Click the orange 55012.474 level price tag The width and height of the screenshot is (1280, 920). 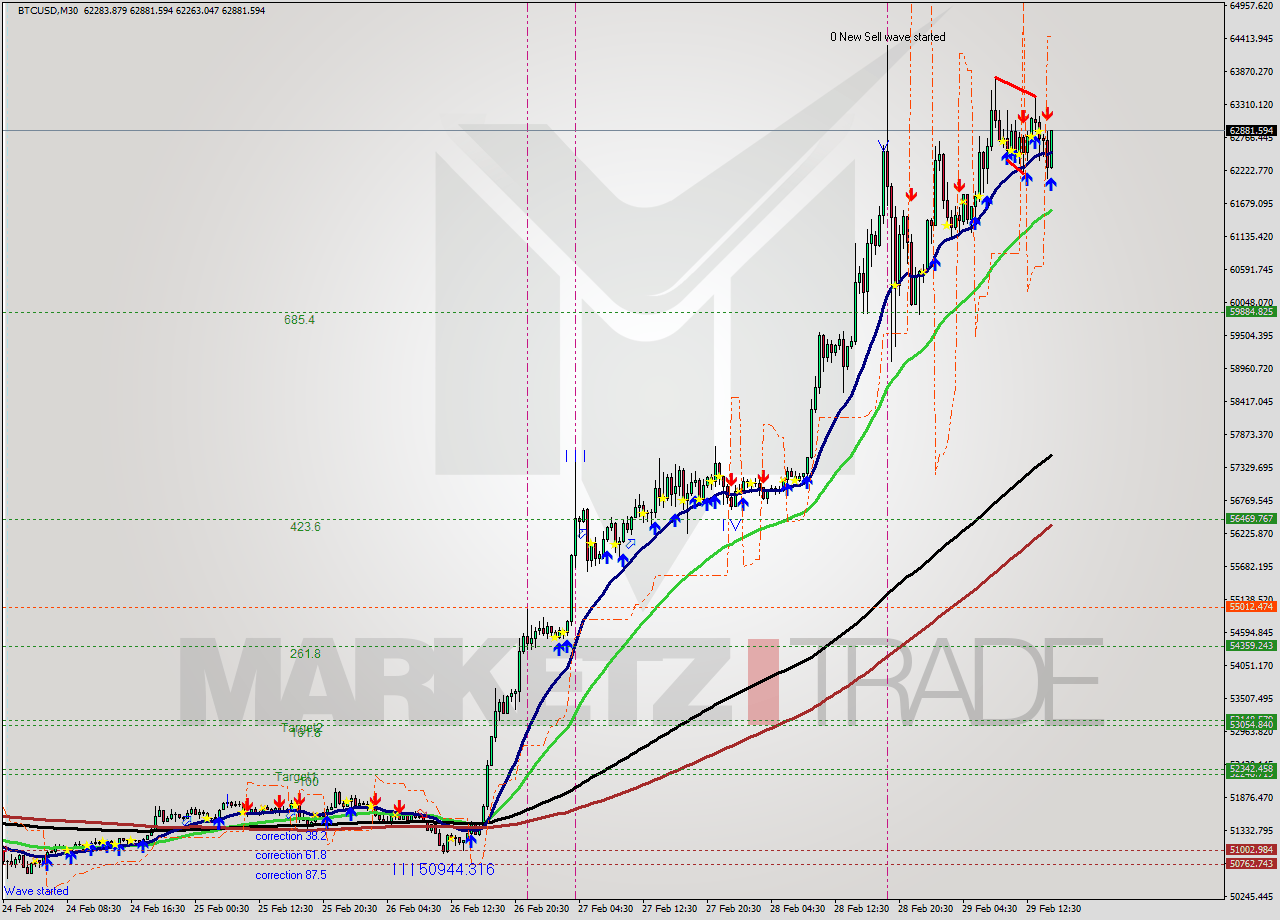click(1250, 607)
